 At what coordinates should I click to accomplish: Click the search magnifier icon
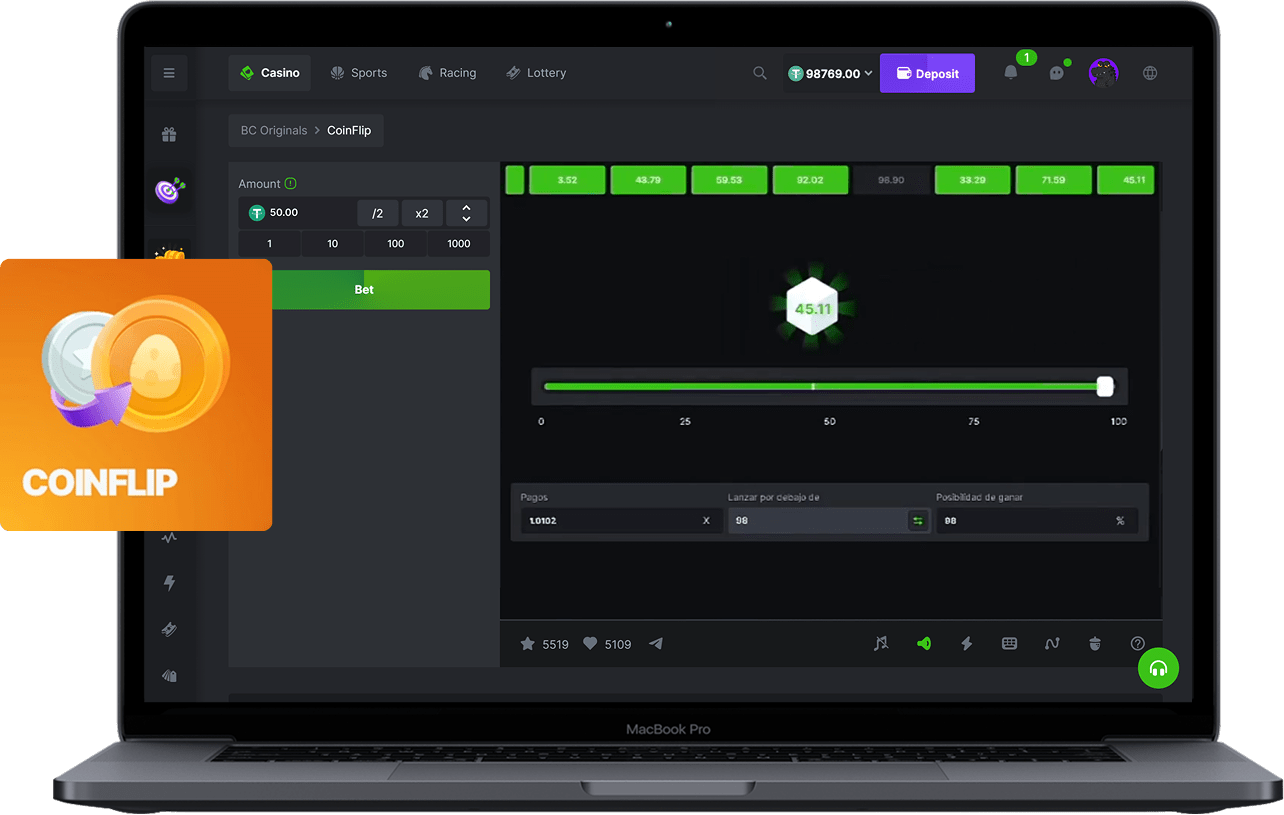coord(760,73)
